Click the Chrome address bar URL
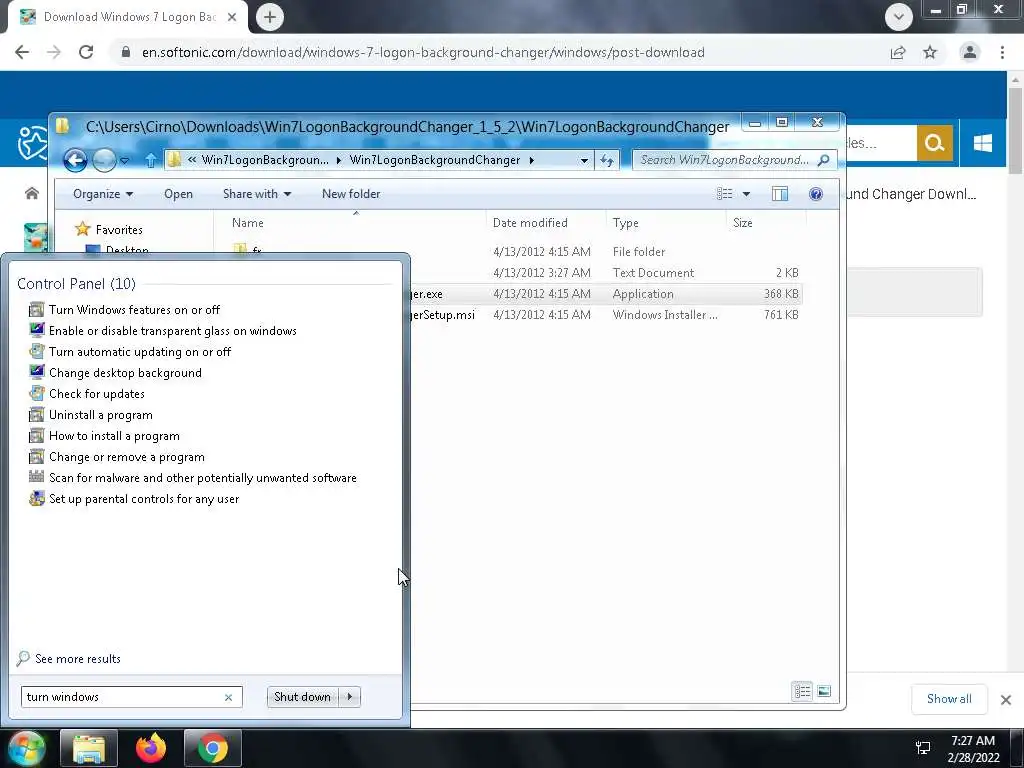Viewport: 1024px width, 768px height. click(x=423, y=52)
